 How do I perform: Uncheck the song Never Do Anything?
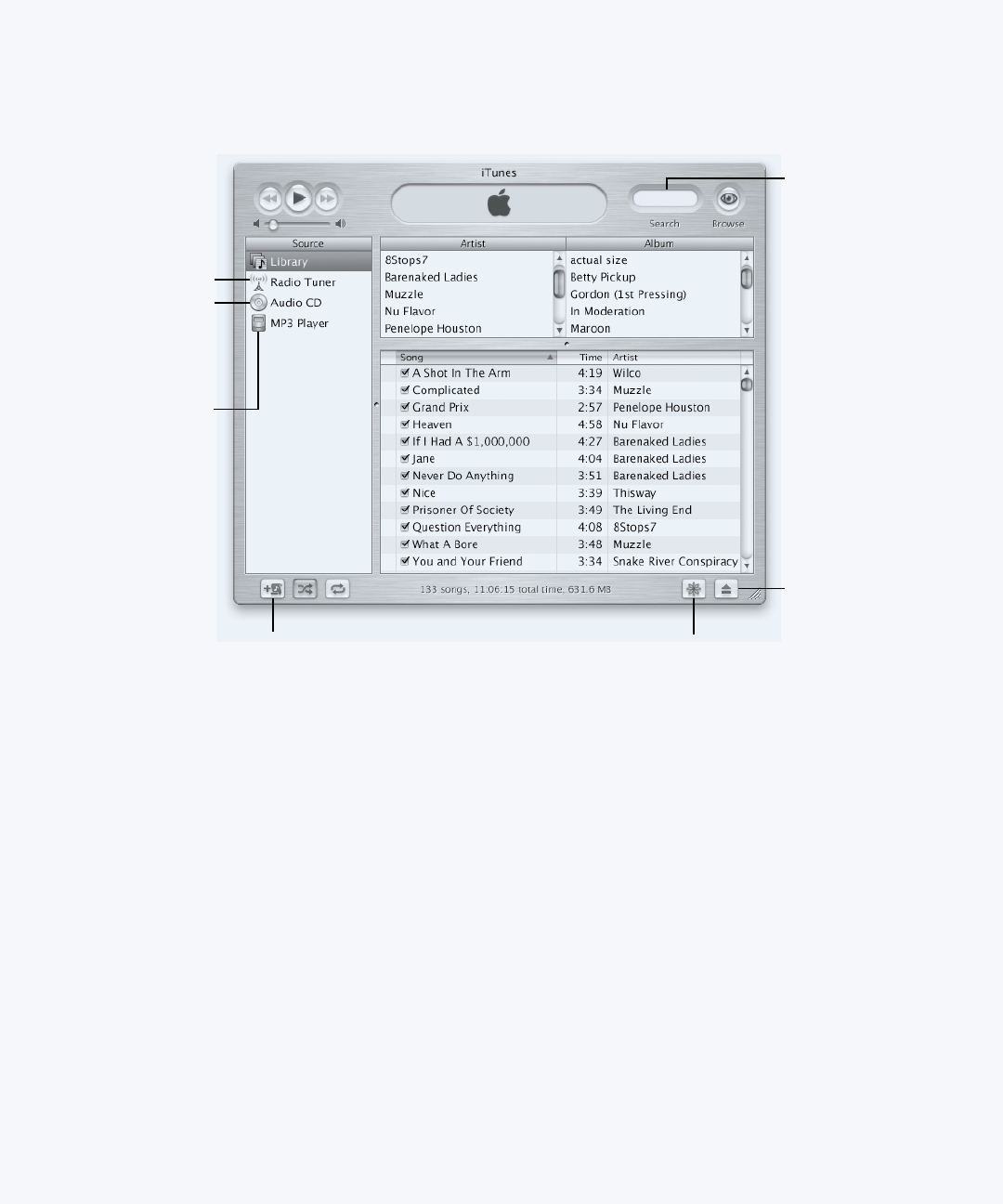[405, 476]
